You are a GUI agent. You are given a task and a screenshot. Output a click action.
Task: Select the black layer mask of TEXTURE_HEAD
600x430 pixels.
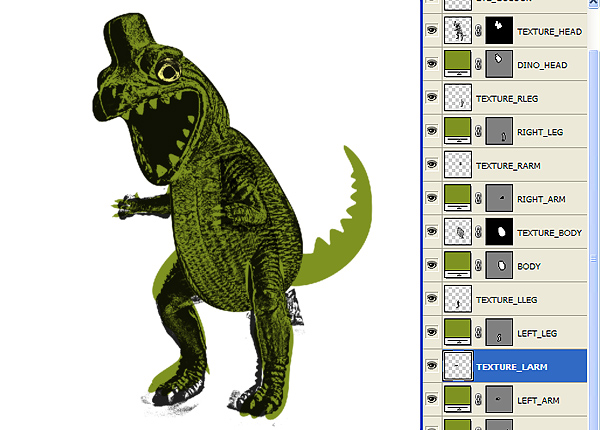pyautogui.click(x=499, y=30)
